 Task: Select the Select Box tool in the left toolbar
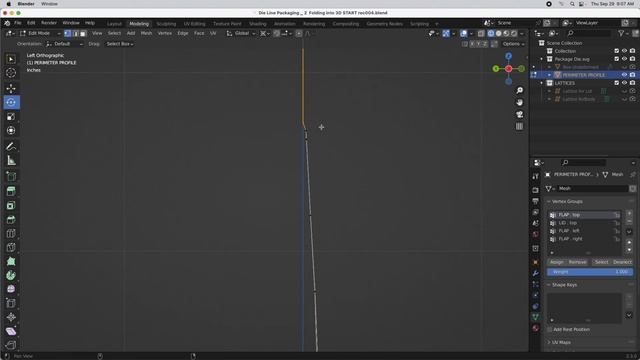click(11, 59)
